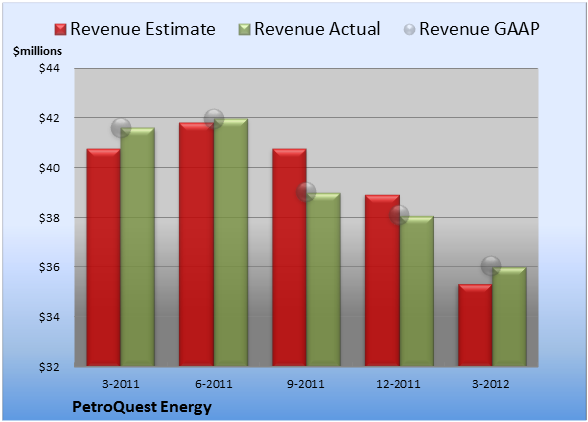The width and height of the screenshot is (588, 422).
Task: Click the '6-2011' x-axis label
Action: (213, 384)
